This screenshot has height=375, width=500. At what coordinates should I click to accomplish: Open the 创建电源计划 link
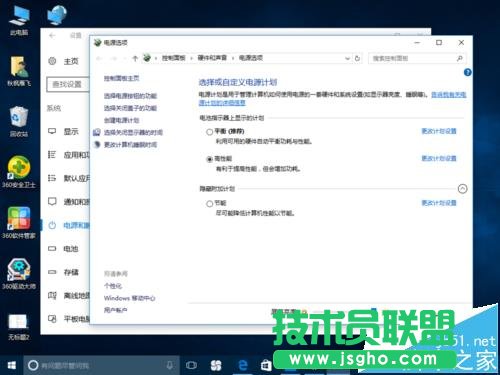tap(121, 120)
